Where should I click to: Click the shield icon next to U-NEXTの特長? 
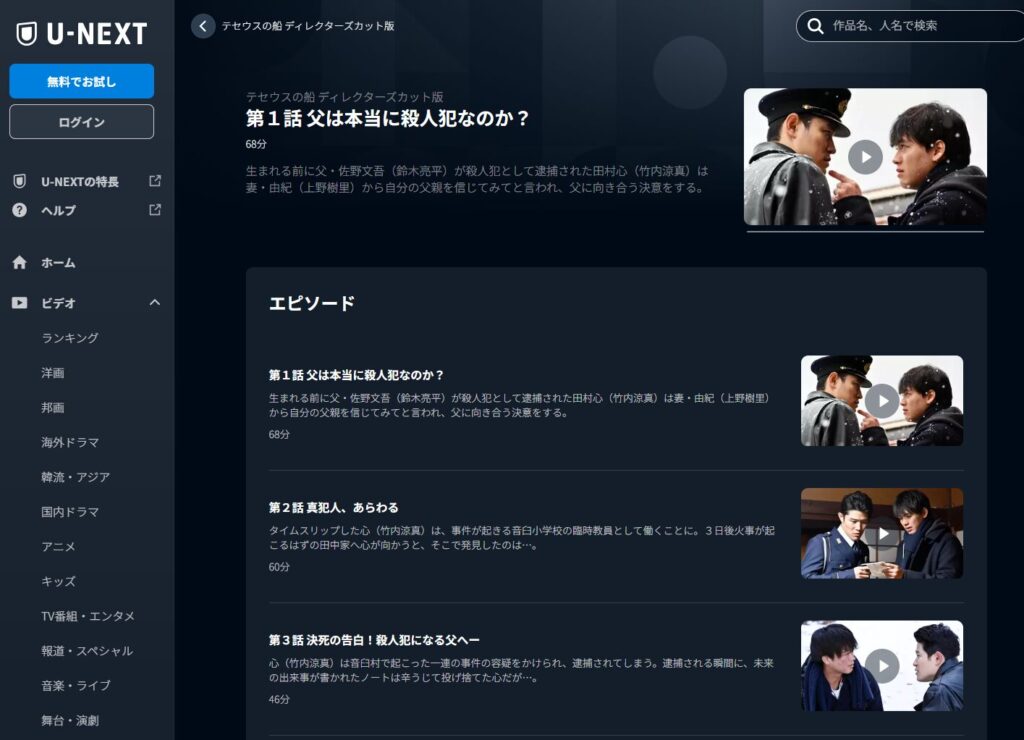[20, 181]
